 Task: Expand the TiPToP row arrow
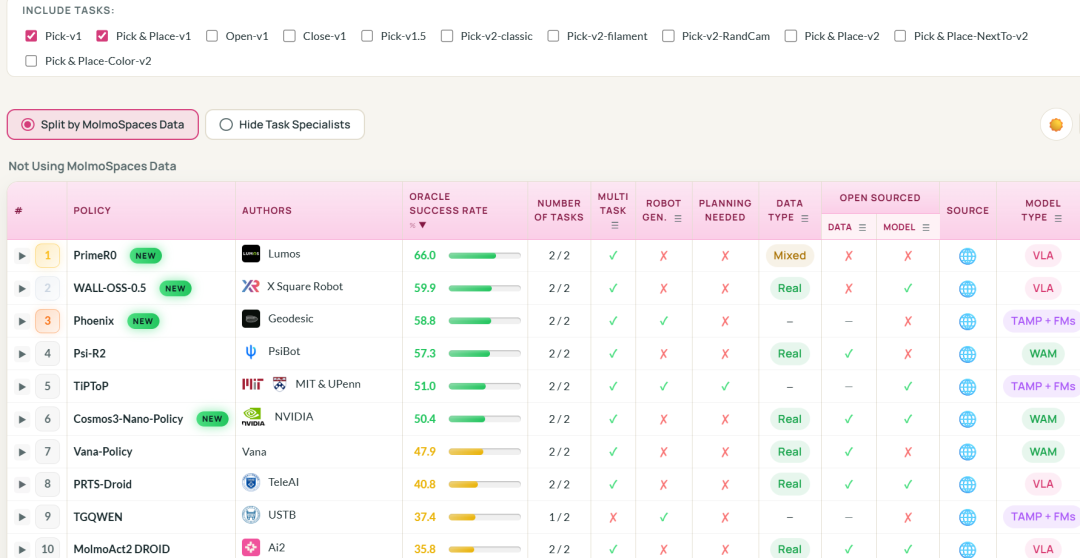click(x=22, y=386)
